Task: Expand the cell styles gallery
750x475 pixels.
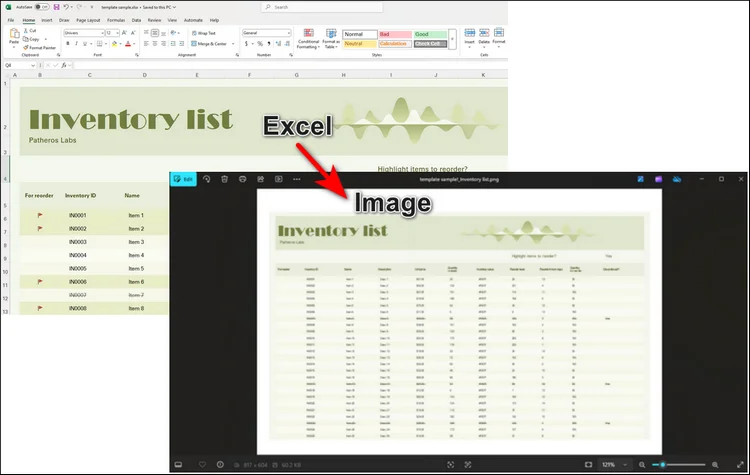Action: tap(452, 39)
